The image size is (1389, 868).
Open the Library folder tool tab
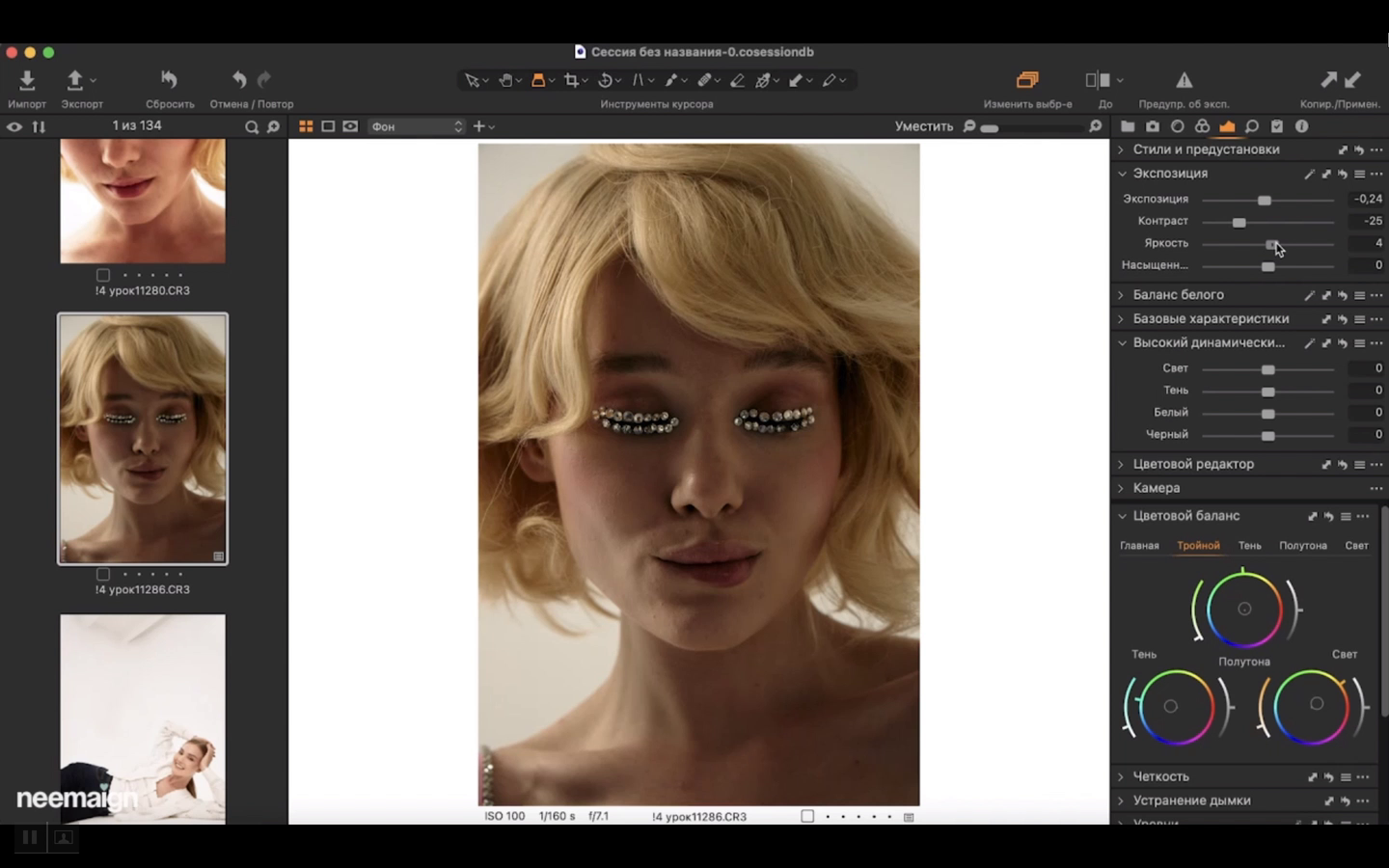click(1127, 126)
